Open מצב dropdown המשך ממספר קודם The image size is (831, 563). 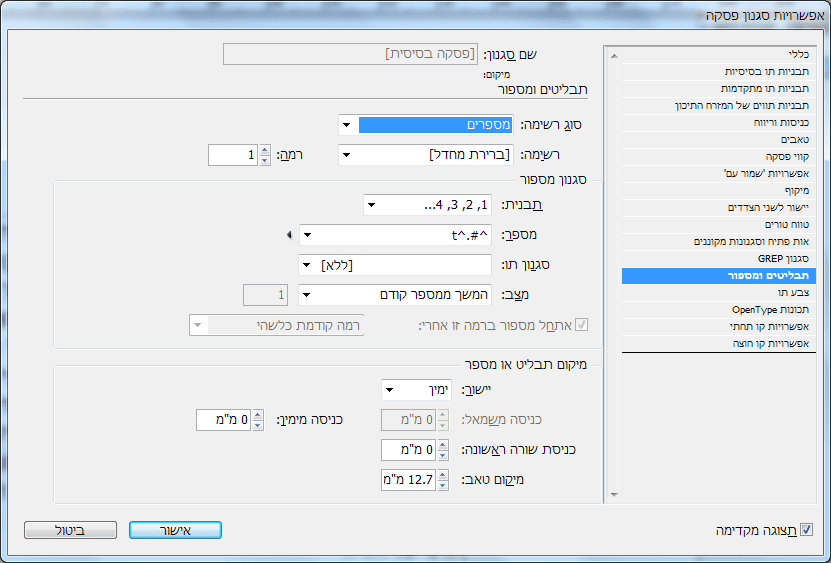tap(395, 295)
